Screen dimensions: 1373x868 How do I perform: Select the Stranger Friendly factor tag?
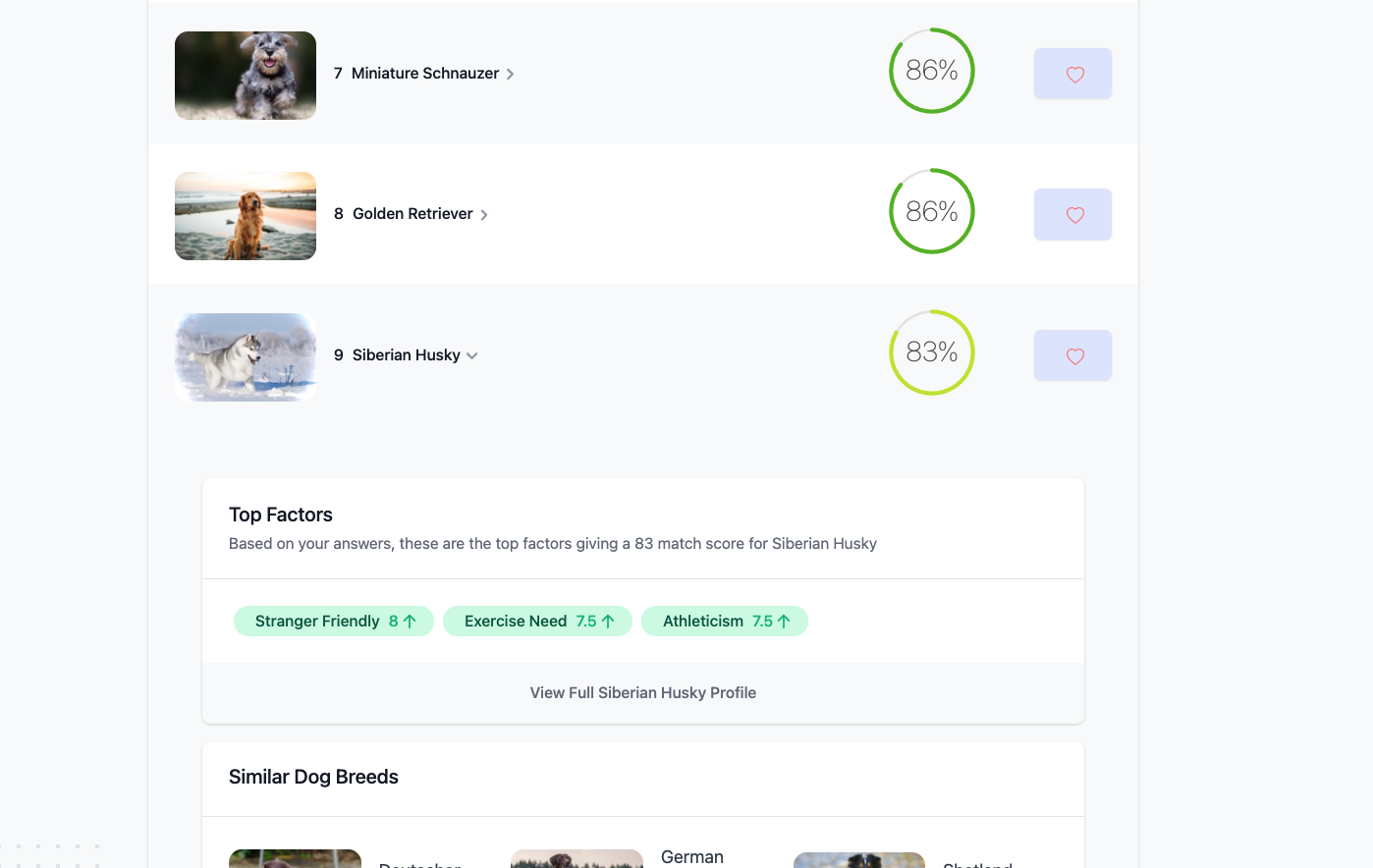pyautogui.click(x=316, y=622)
